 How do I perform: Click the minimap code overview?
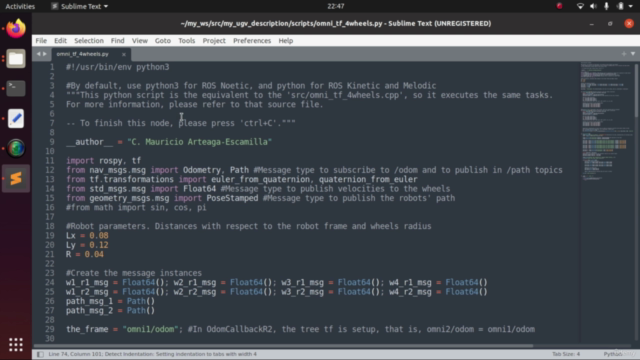[606, 122]
